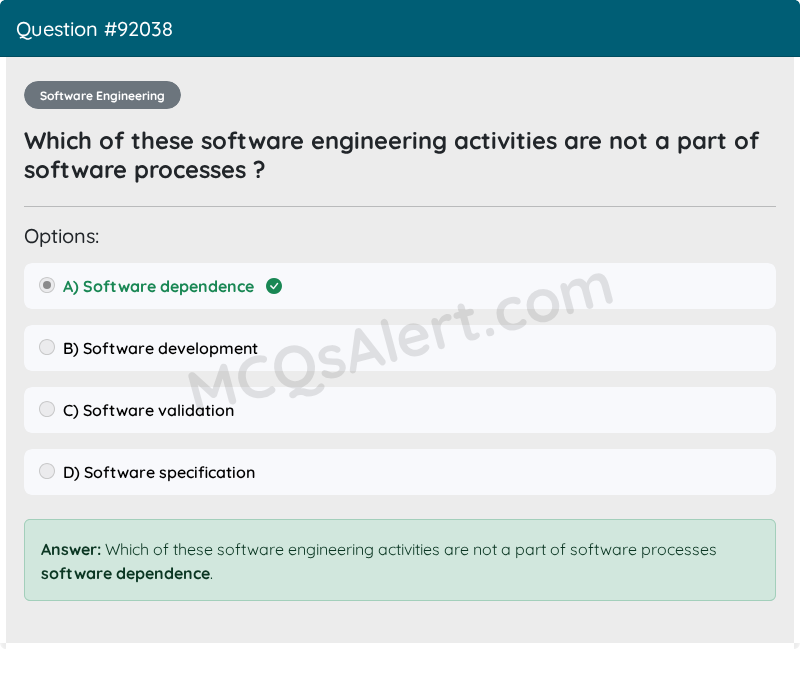The width and height of the screenshot is (800, 674).
Task: Click the question heading about software processes
Action: (x=391, y=156)
